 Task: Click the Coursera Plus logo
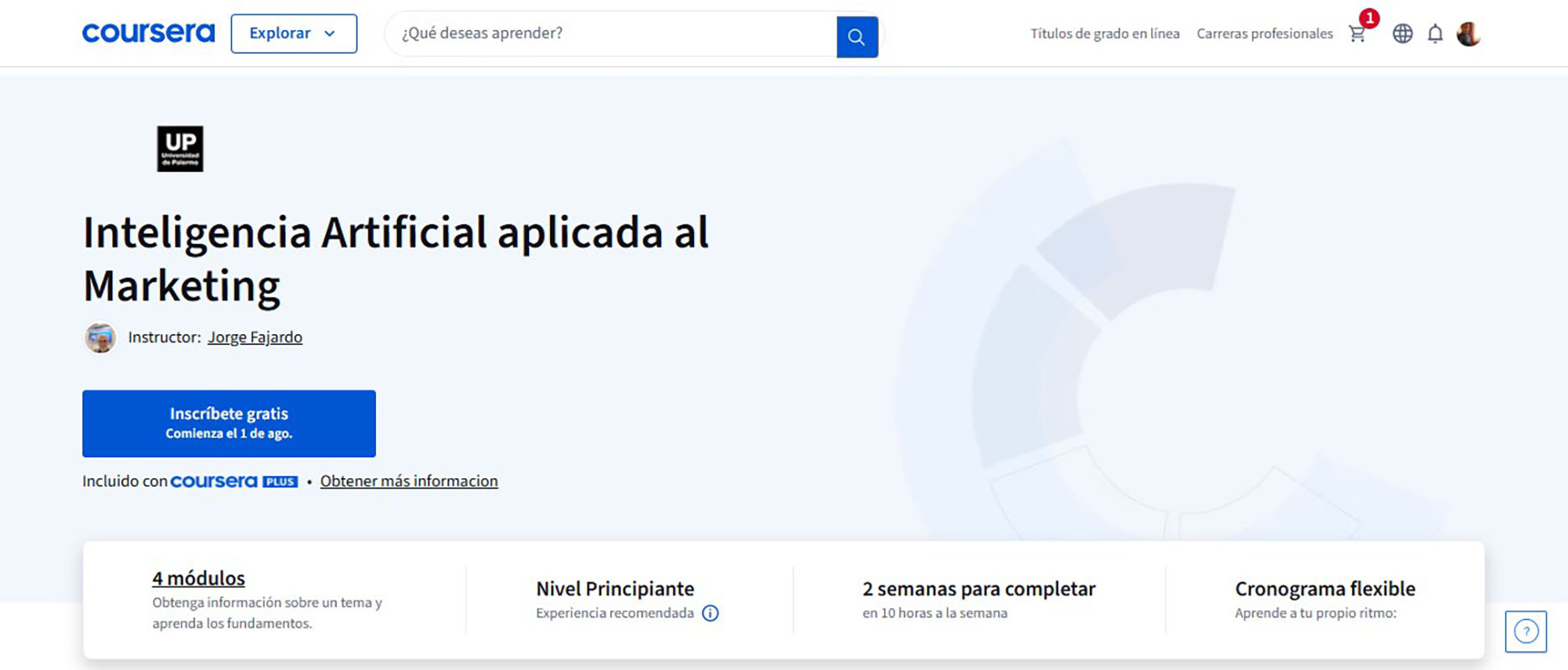[234, 482]
